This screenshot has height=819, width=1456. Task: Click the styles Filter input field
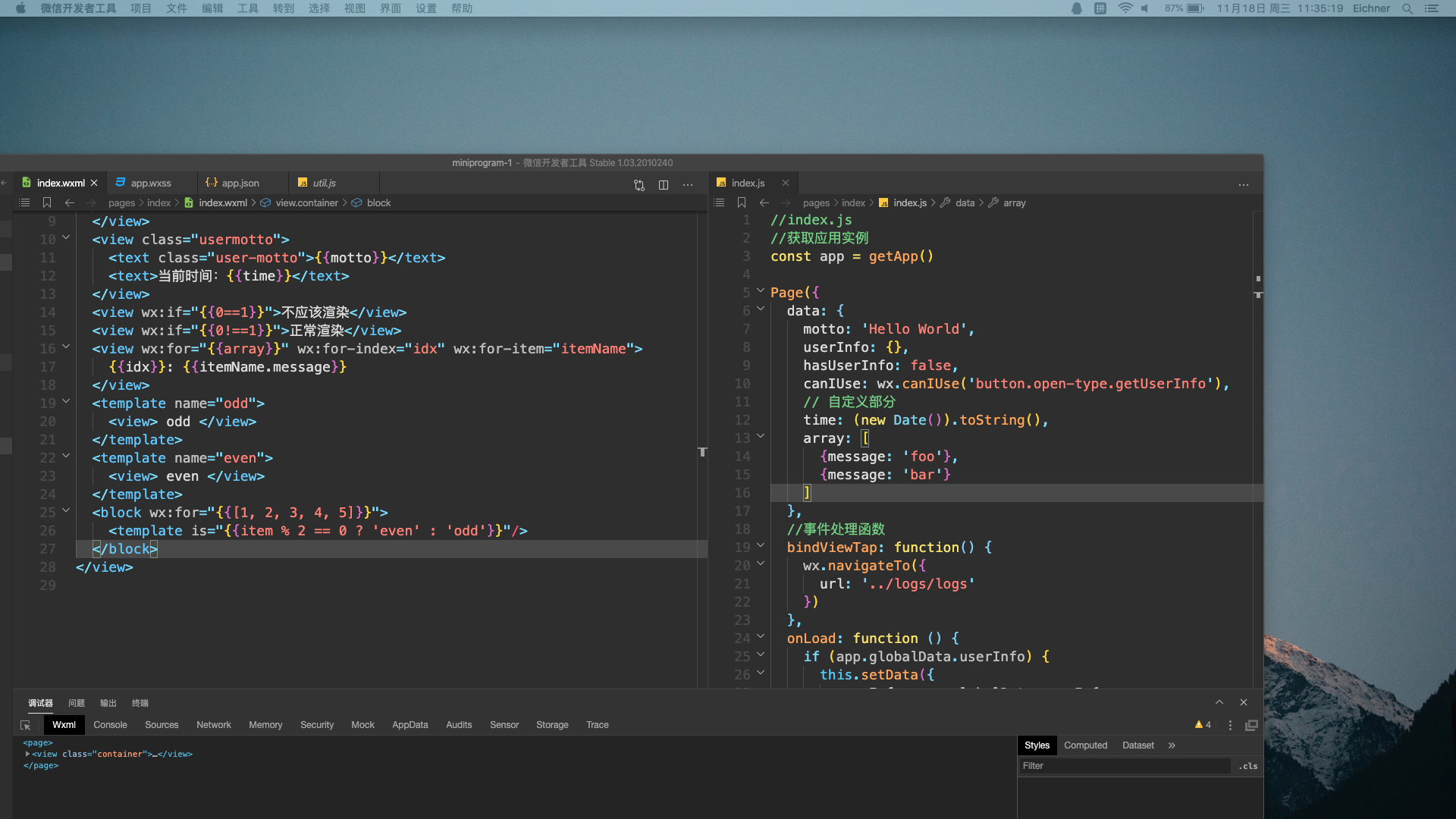point(1122,766)
